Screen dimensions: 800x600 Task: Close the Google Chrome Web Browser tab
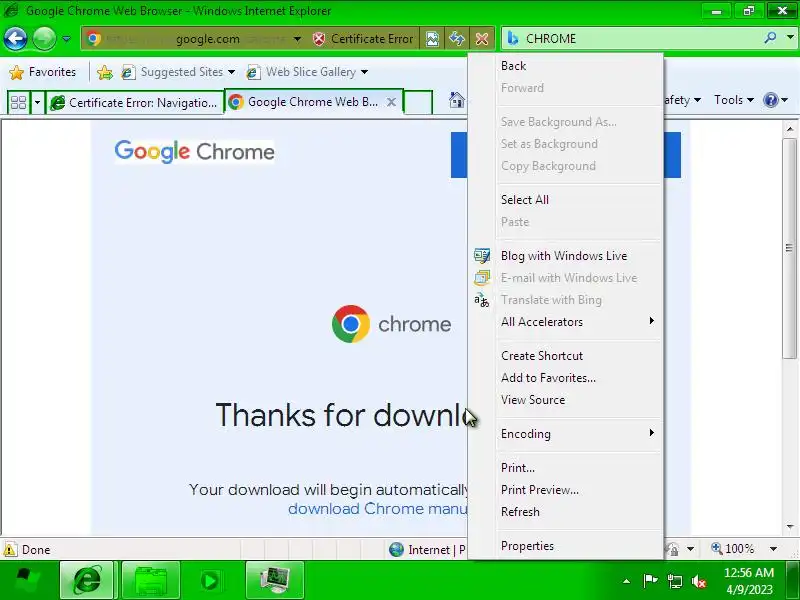(x=391, y=102)
